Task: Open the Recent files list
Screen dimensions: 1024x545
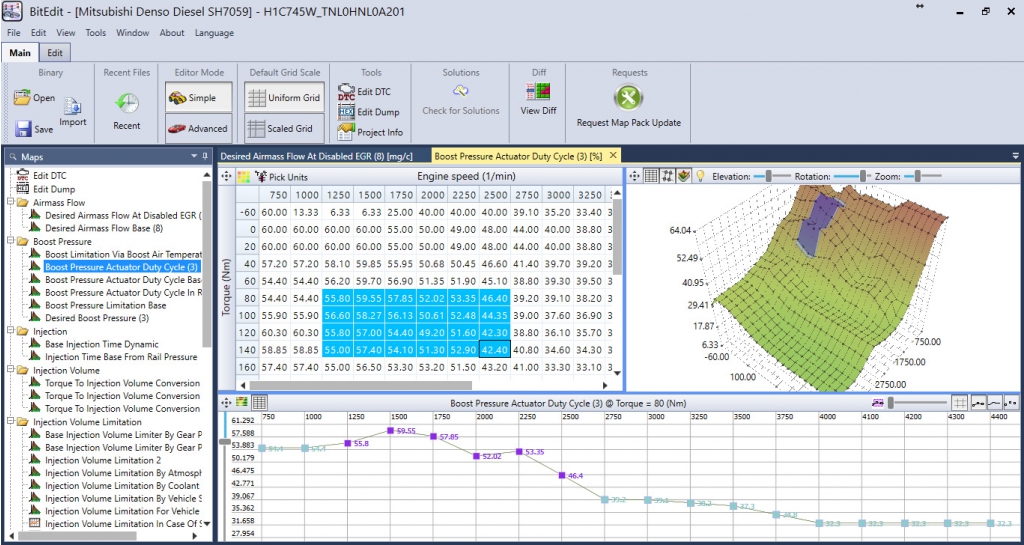Action: 127,103
